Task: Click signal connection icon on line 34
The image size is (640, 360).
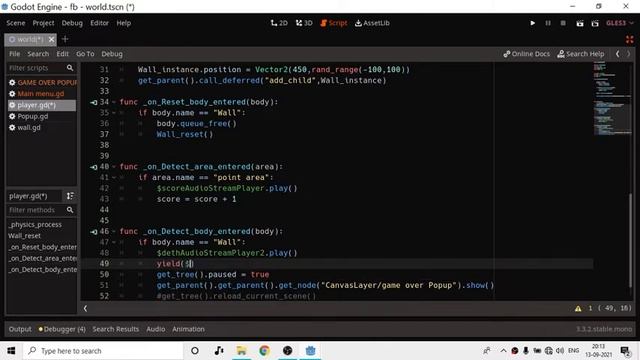Action: pyautogui.click(x=94, y=102)
